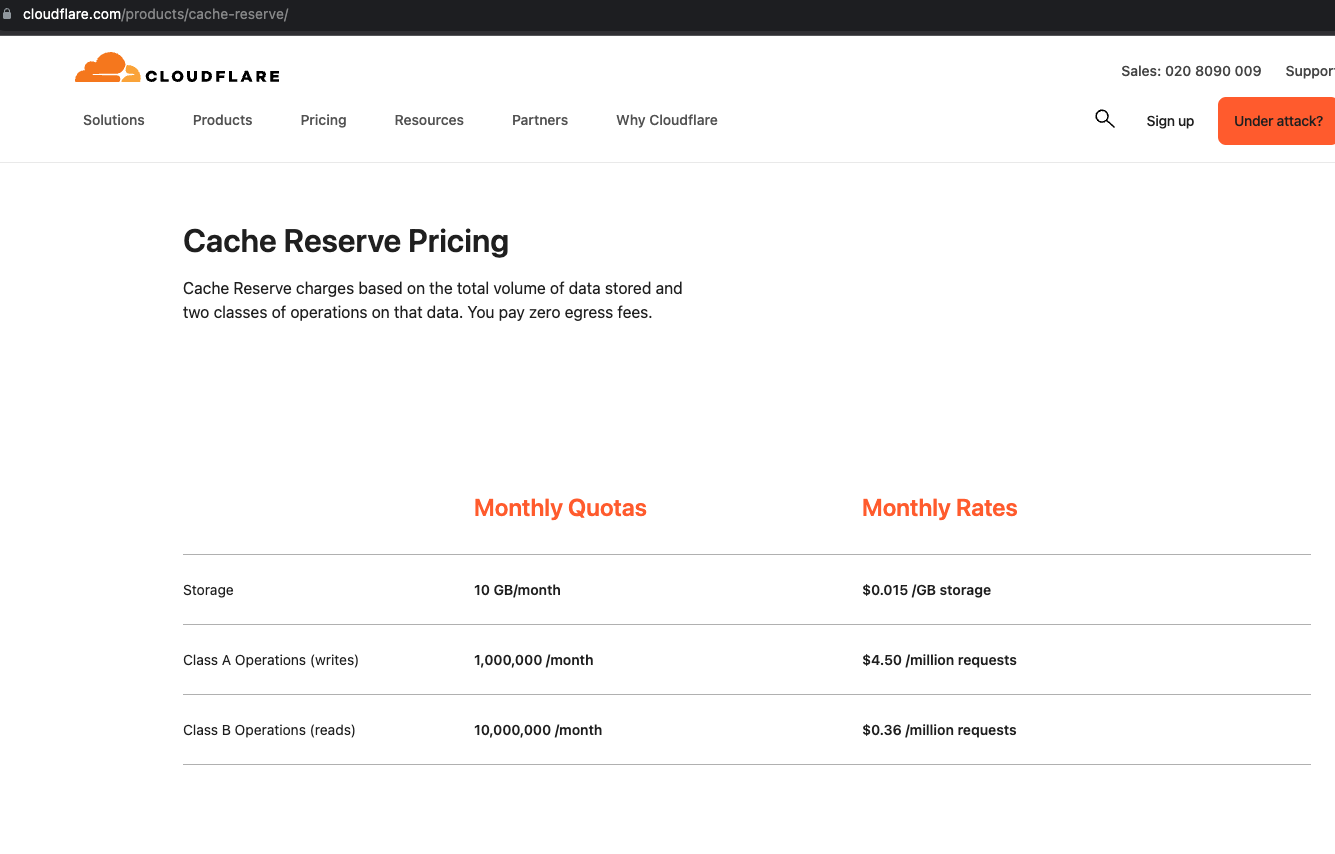
Task: Select the Class A Operations (writes) row
Action: coord(271,660)
